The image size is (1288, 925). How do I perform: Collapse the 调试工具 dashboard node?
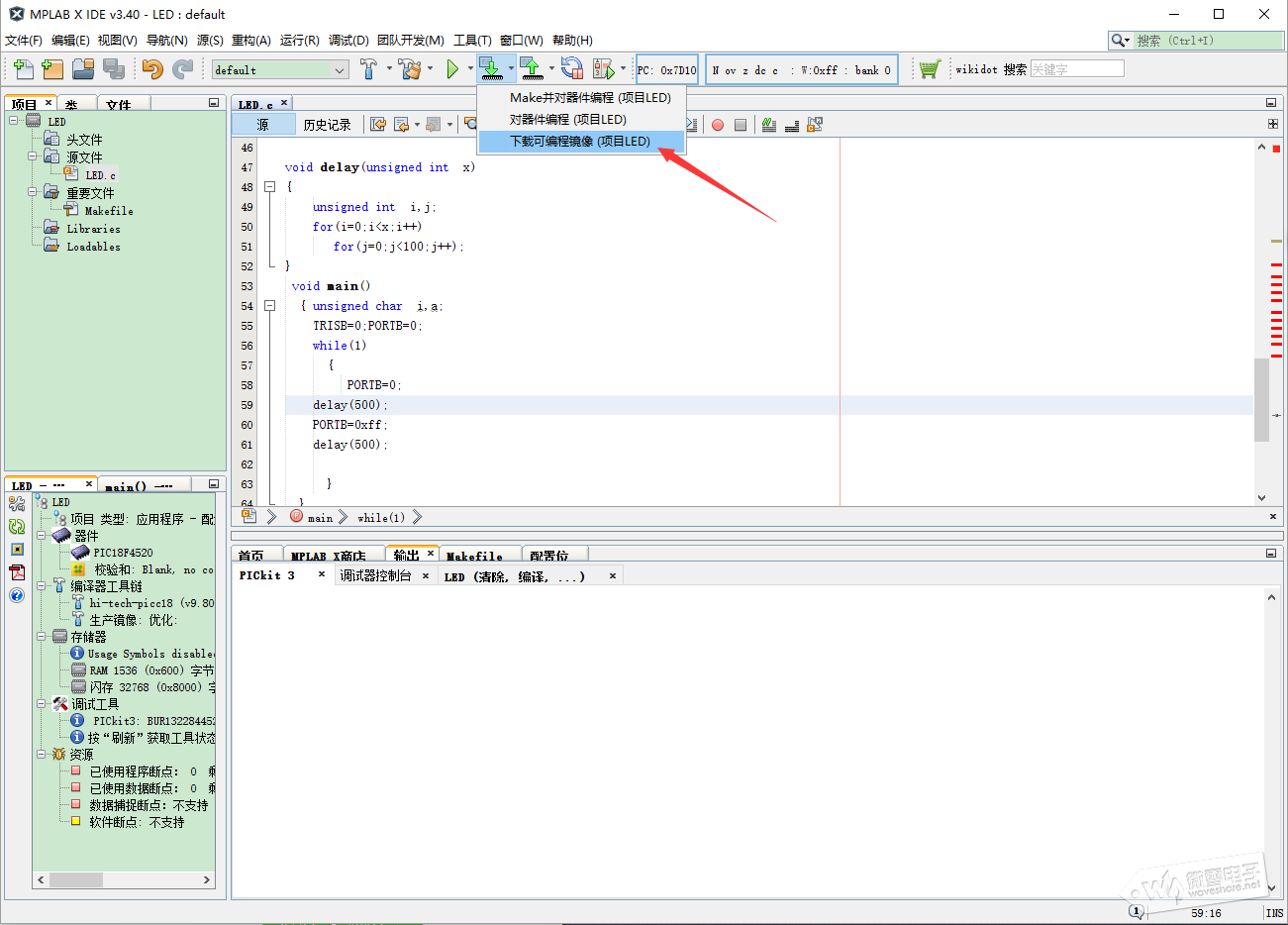[42, 704]
